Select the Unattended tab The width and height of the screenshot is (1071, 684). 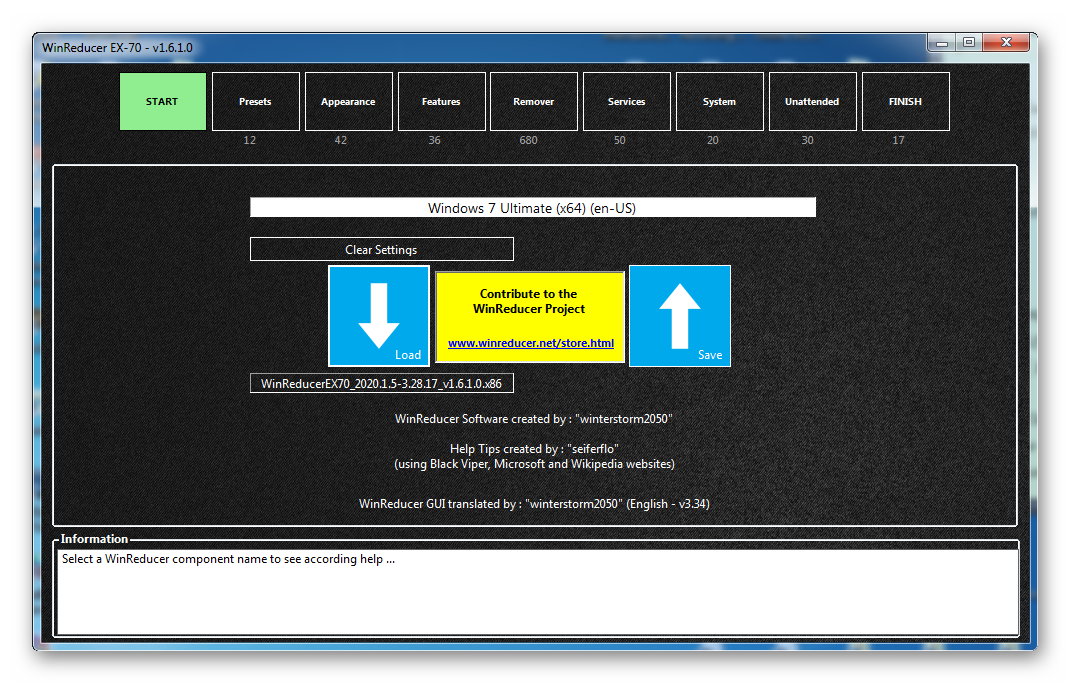click(812, 101)
